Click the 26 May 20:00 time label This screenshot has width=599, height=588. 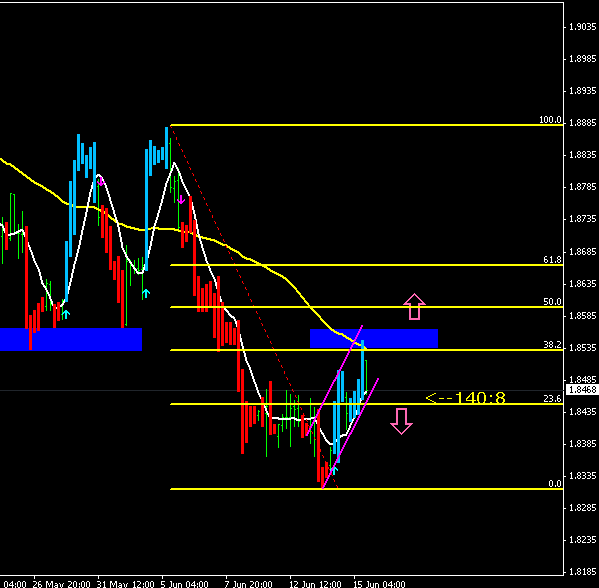point(61,584)
